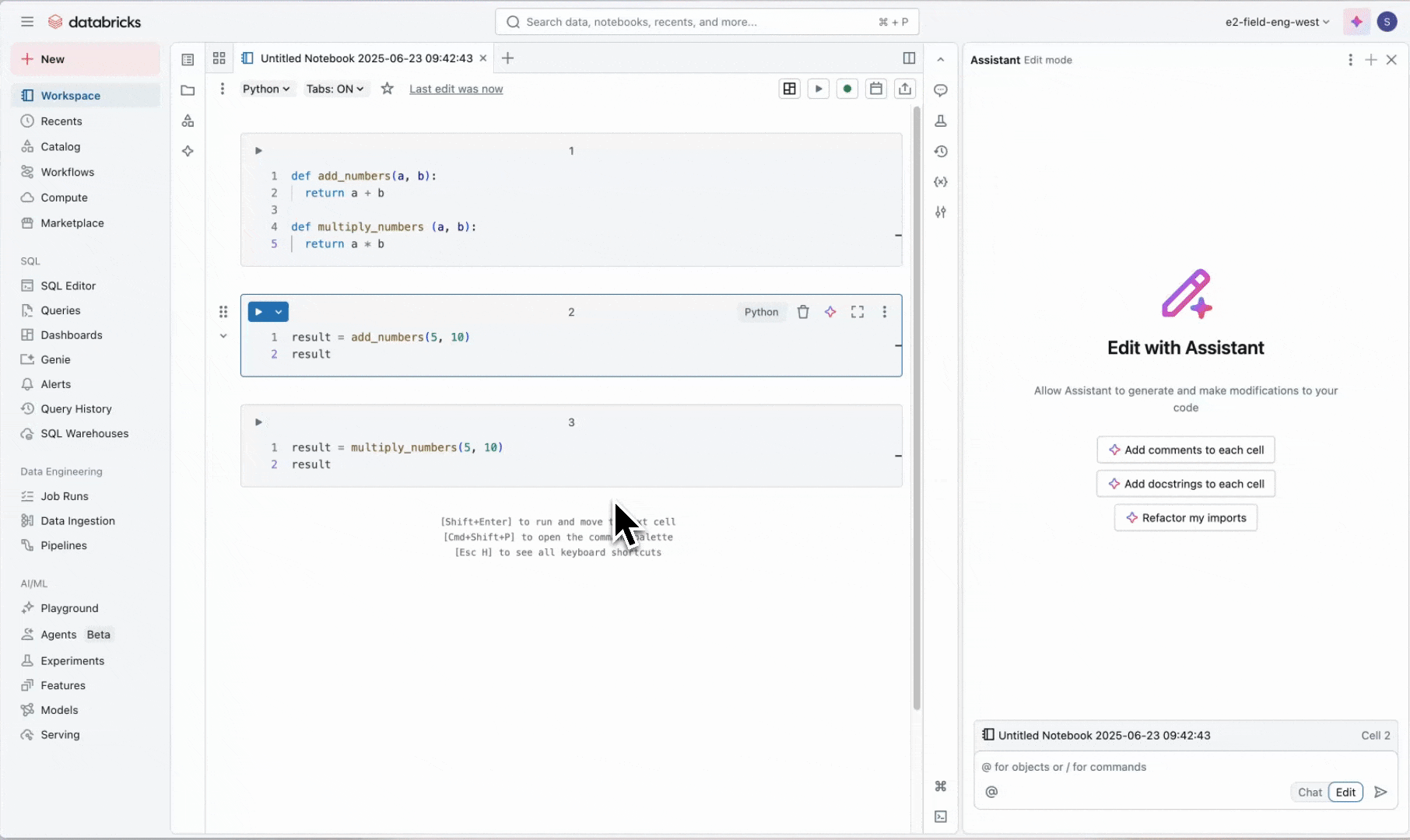
Task: Click the Last edit was now link
Action: 456,89
